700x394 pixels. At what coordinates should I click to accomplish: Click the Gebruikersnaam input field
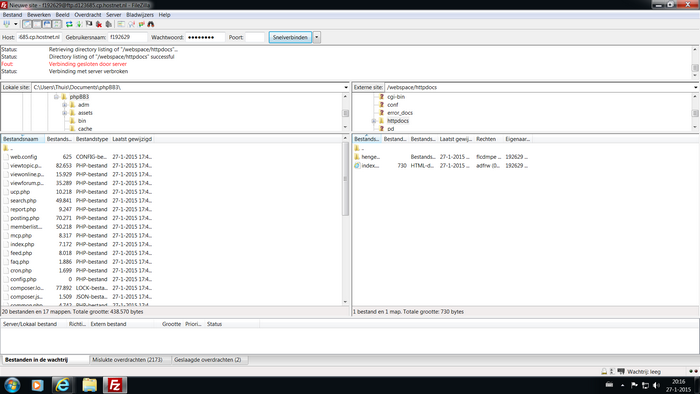tap(127, 37)
